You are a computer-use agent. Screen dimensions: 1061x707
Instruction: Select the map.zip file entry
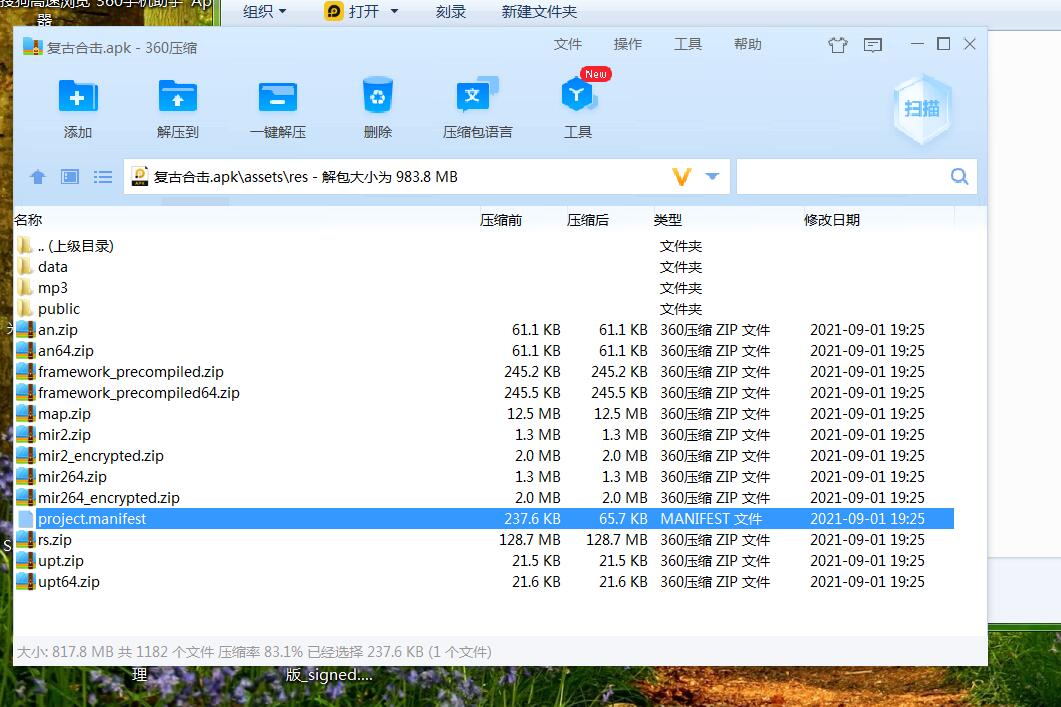click(64, 414)
